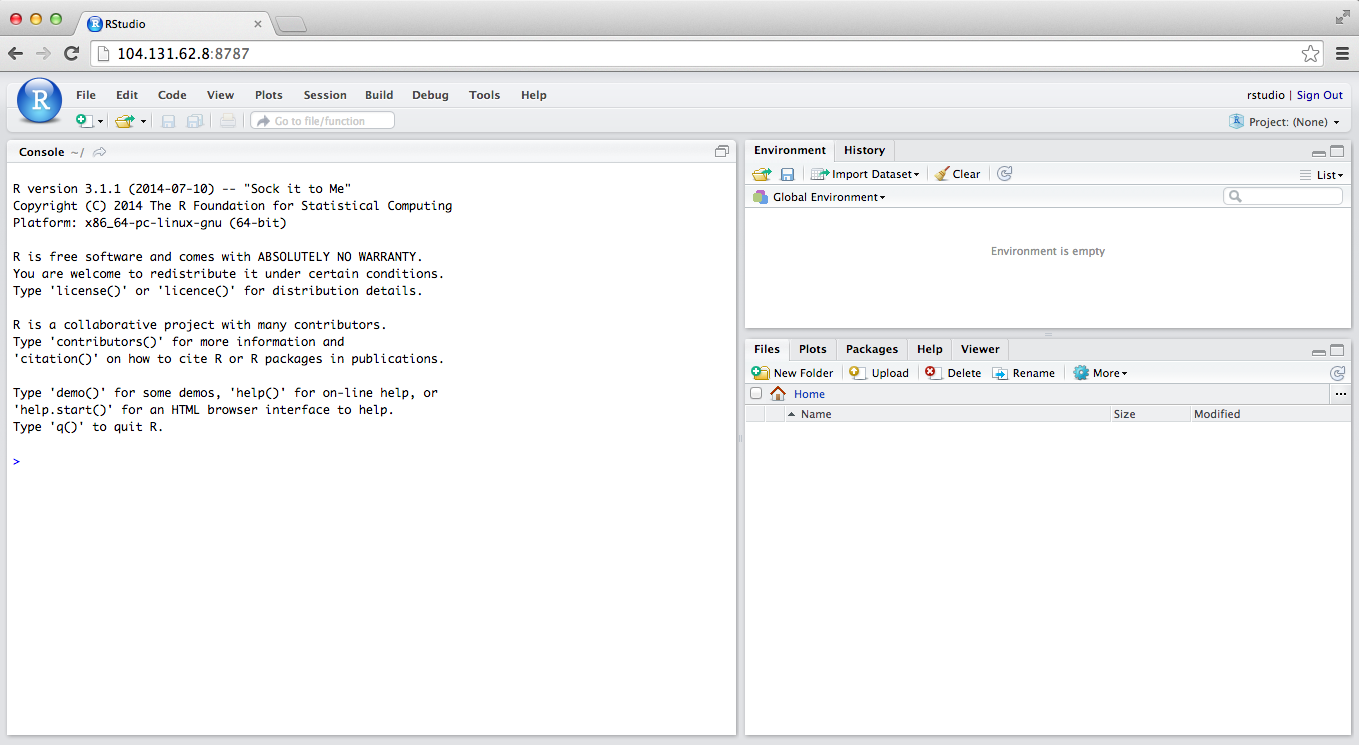Screen dimensions: 1359x745
Task: Minimize the Files pane
Action: pos(1319,351)
